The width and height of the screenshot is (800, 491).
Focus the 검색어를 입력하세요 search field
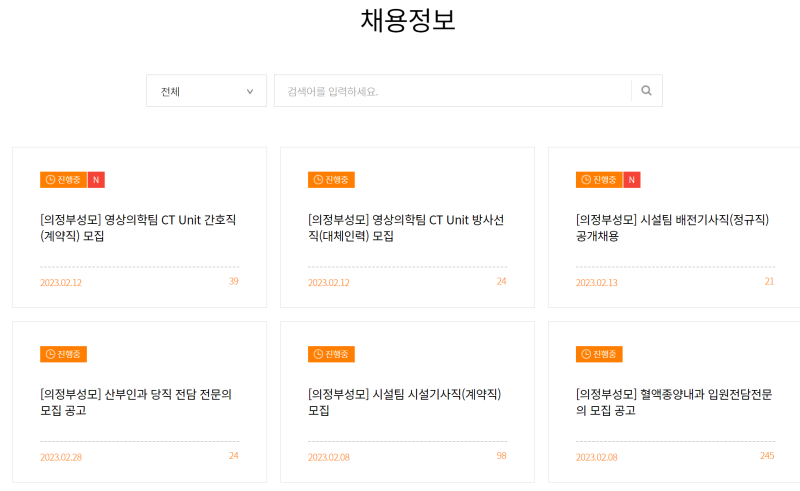coord(452,91)
